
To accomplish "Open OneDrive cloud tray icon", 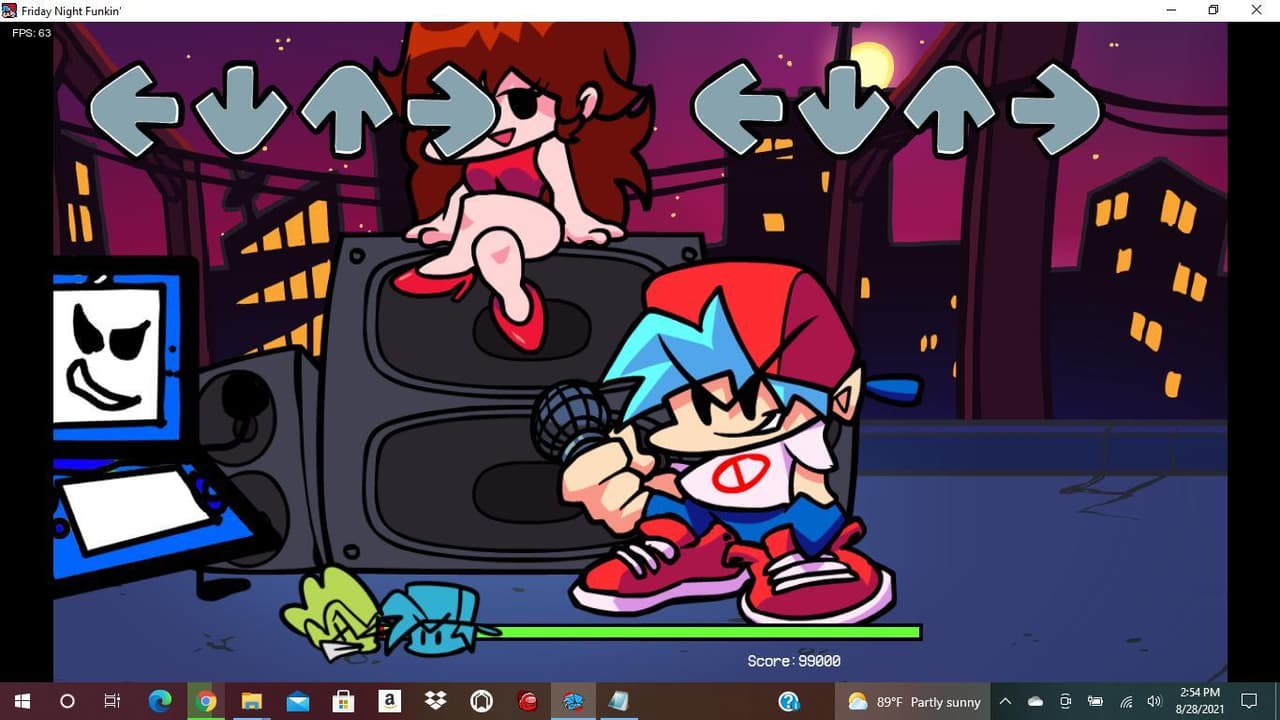I will 1035,702.
